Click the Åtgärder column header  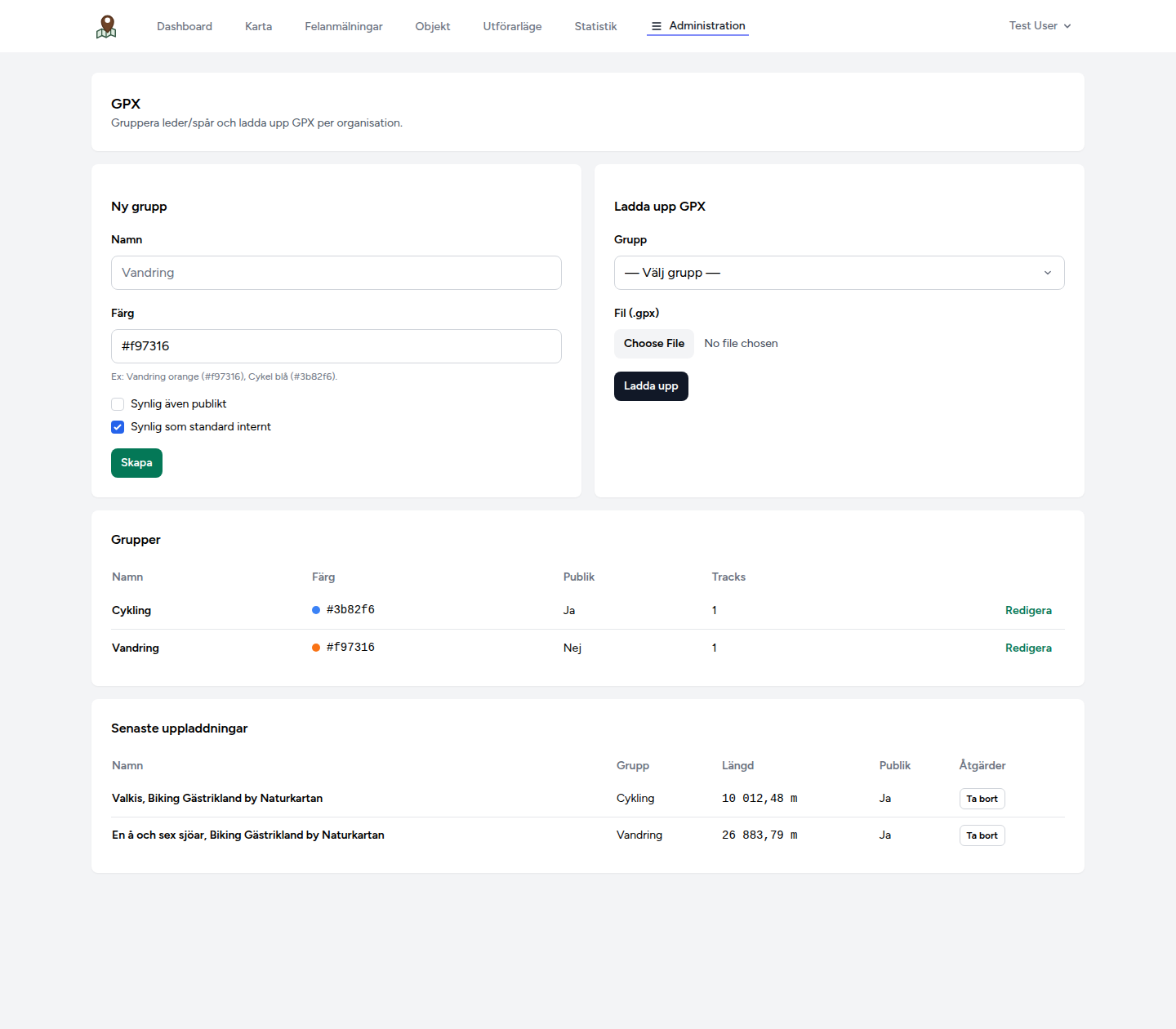[982, 766]
